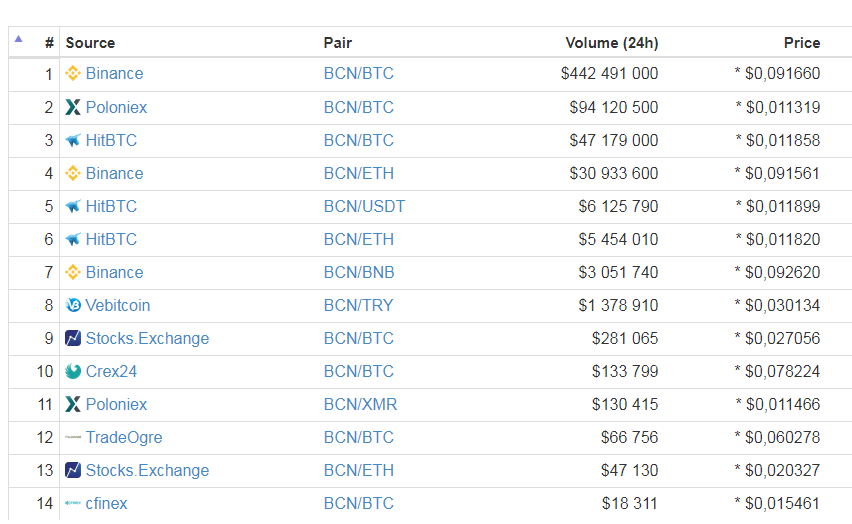Open BCN/ETH pair link in Binance row 4
Screen dimensions: 852x524
click(x=359, y=173)
